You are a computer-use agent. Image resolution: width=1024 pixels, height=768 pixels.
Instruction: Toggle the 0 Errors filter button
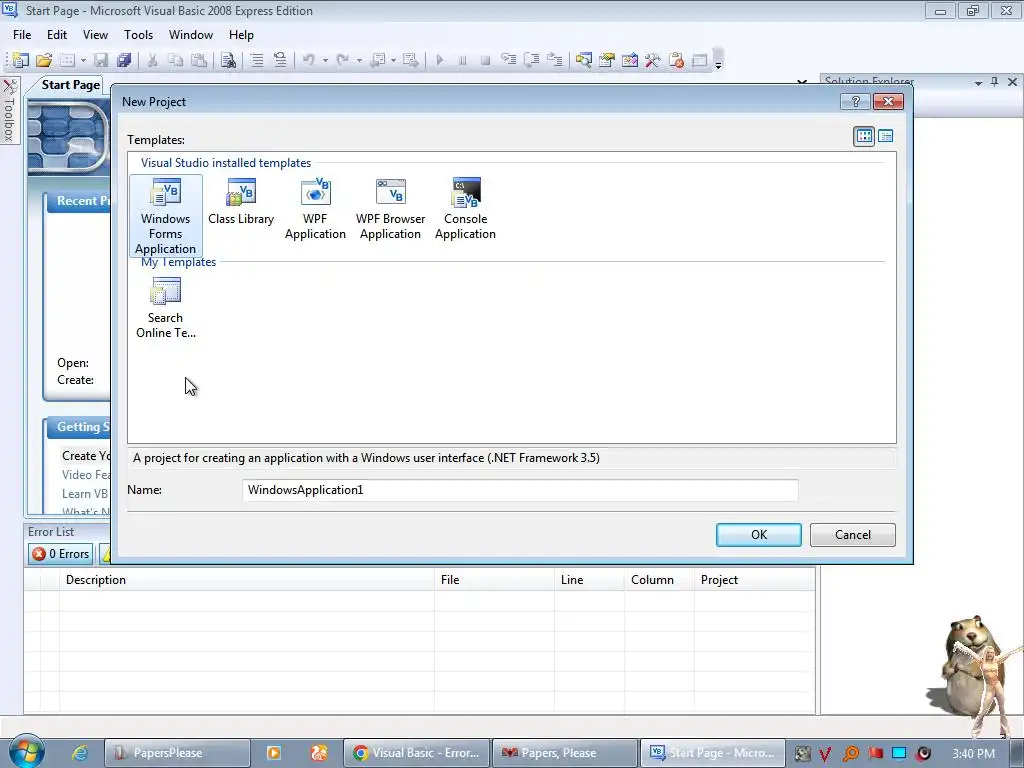pyautogui.click(x=61, y=554)
